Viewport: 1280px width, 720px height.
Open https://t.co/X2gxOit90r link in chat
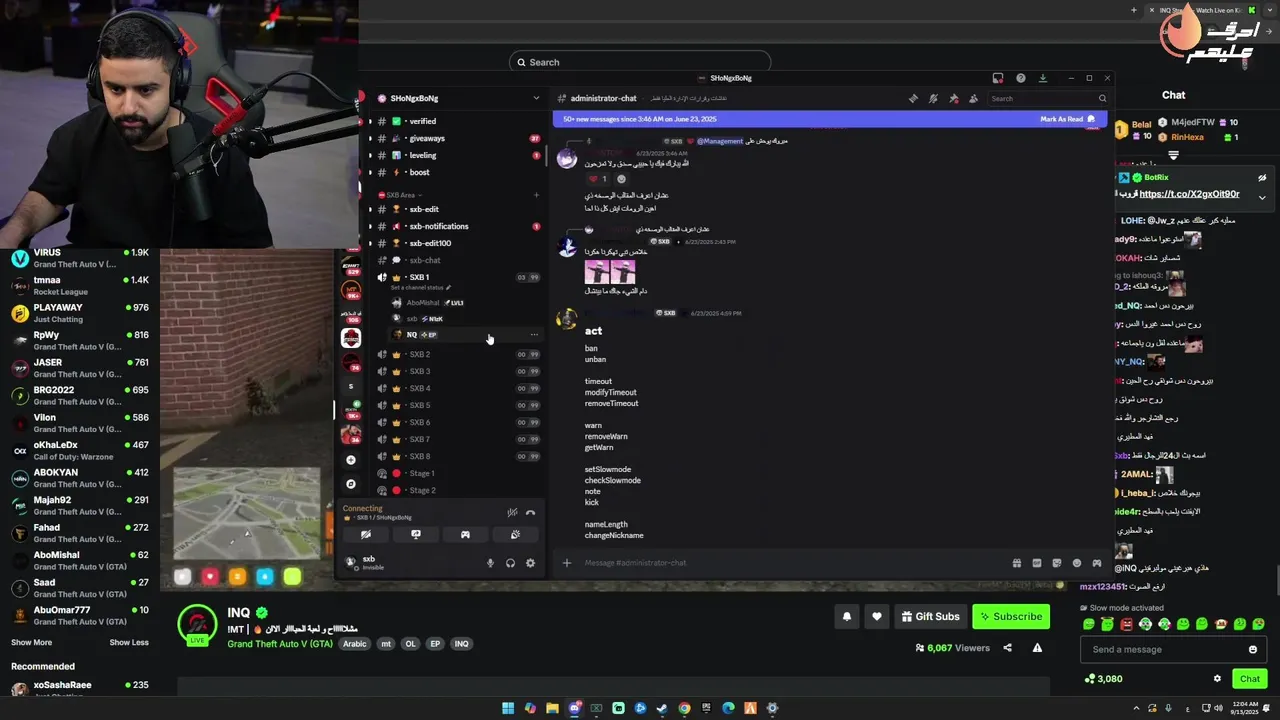coord(1189,194)
